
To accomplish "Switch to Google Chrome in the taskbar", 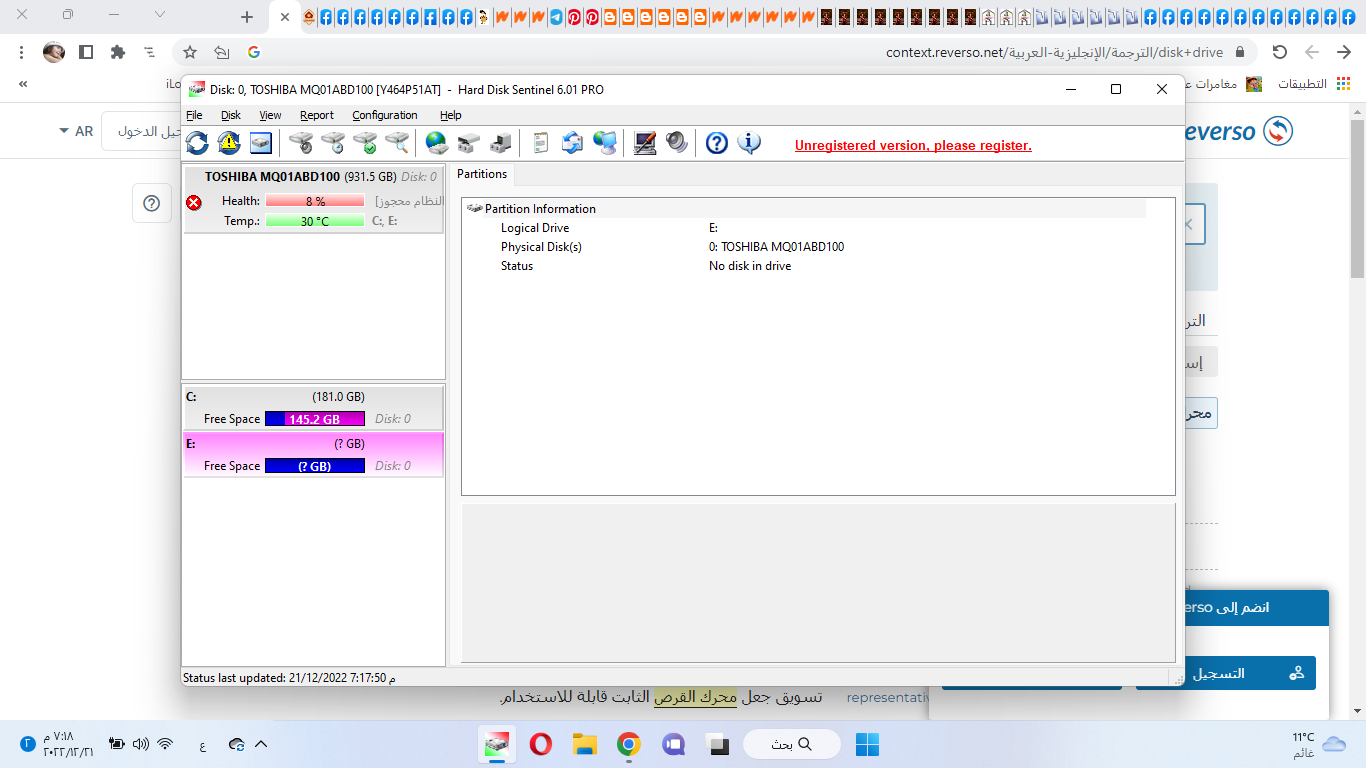I will tap(628, 744).
